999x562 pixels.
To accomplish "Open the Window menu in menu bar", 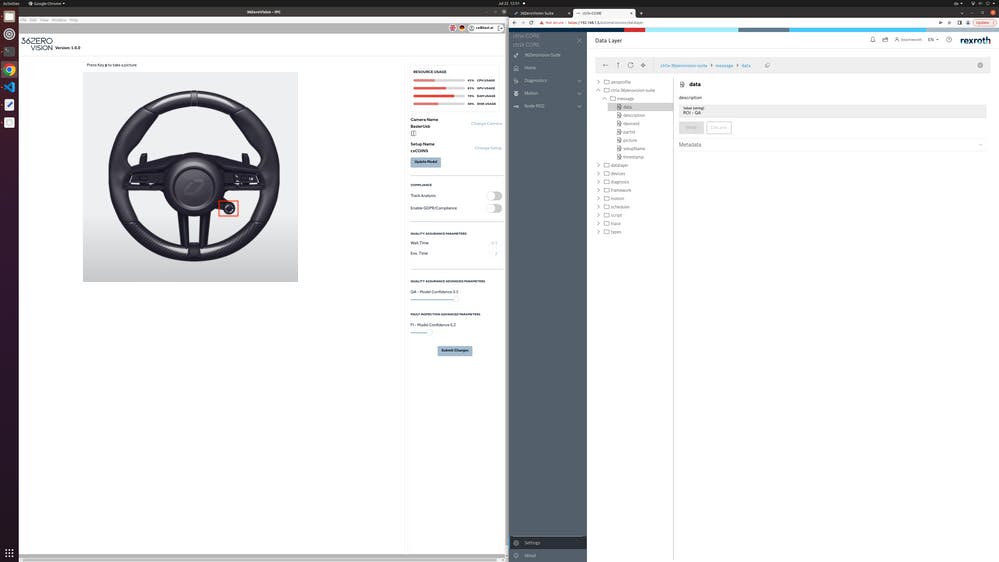I will 59,20.
